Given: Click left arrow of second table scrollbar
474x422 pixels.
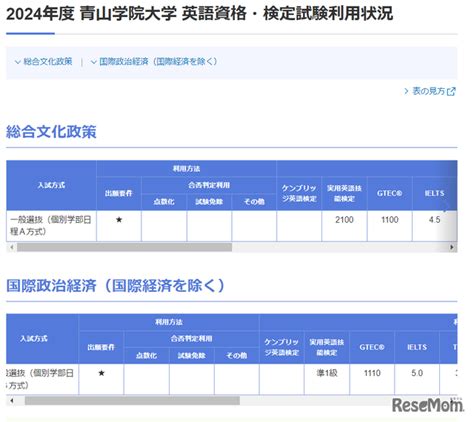Looking at the screenshot, I should pos(12,400).
